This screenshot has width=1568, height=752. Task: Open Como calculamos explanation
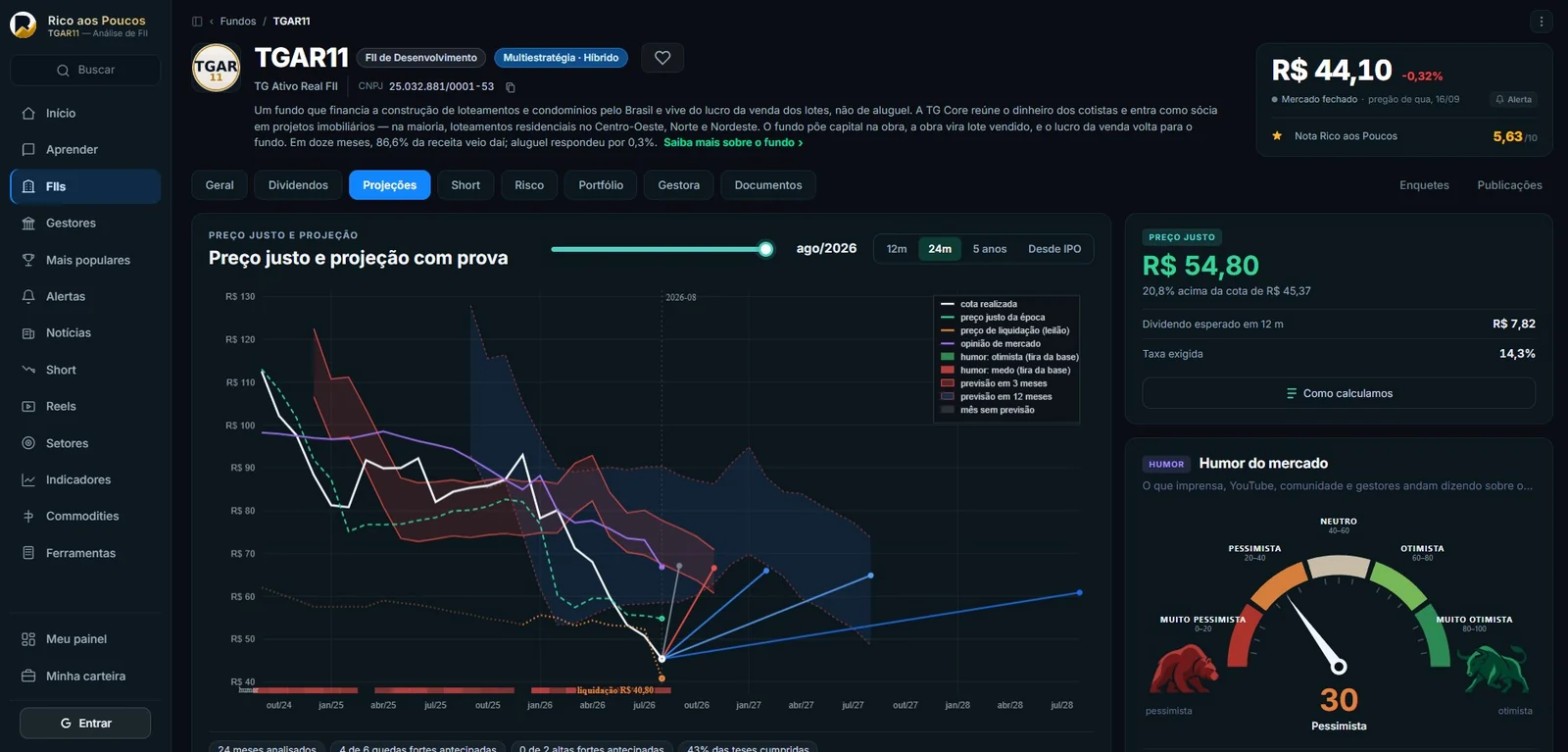(1339, 393)
